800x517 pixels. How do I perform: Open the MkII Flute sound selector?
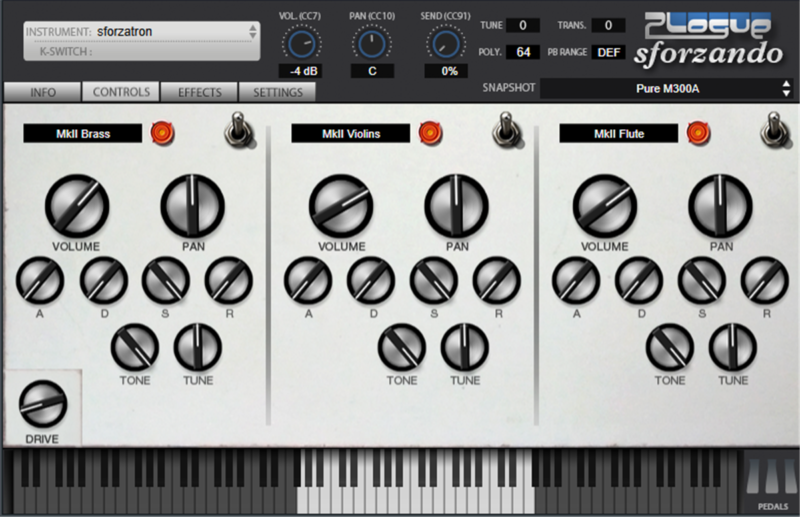coord(619,133)
